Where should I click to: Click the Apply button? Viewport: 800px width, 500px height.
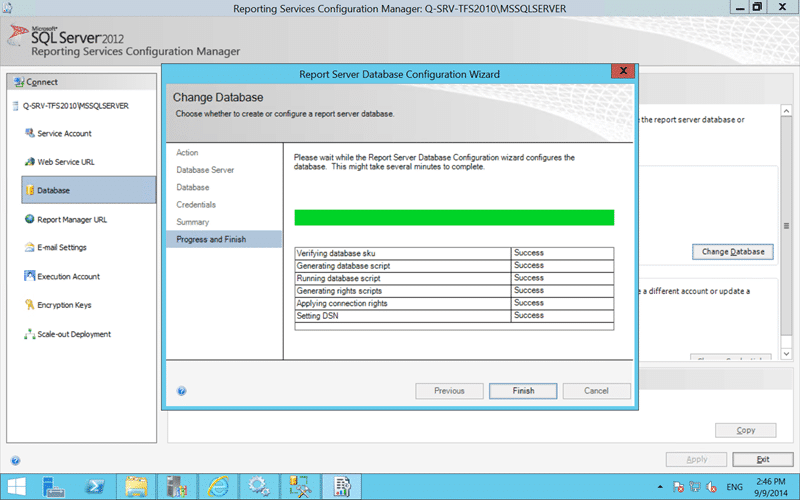(696, 459)
